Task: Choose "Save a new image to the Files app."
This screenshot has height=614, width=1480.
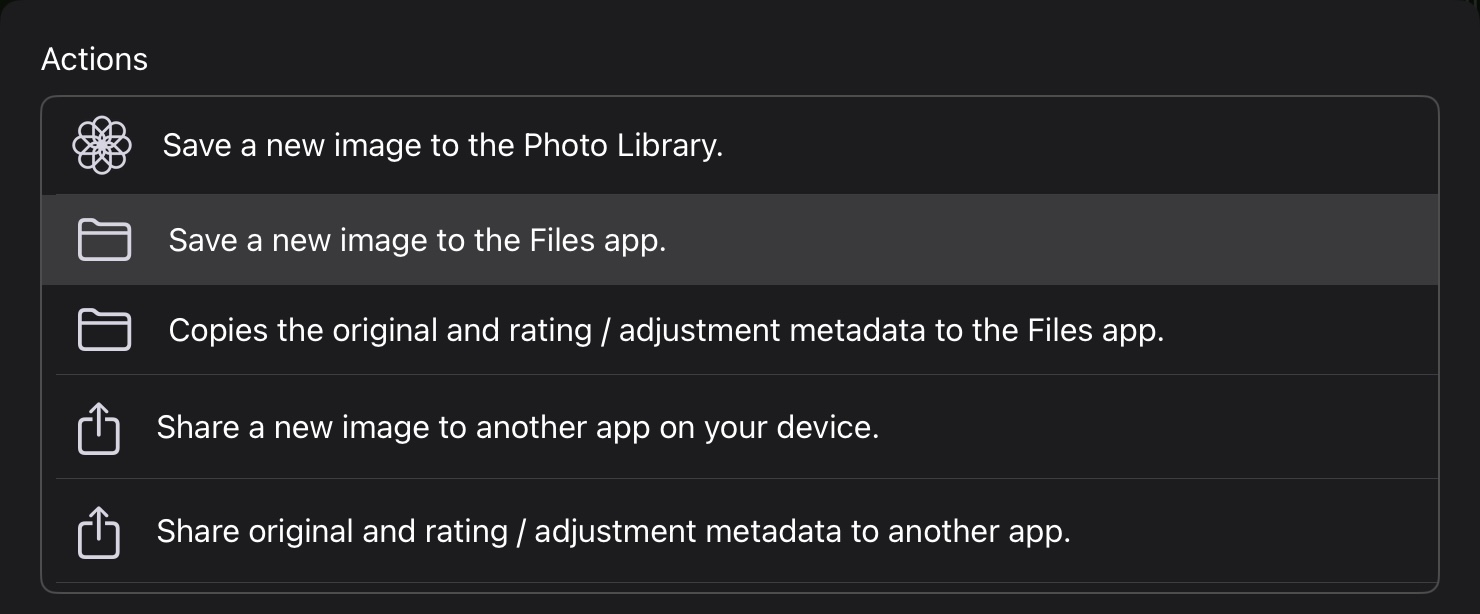Action: click(x=417, y=241)
